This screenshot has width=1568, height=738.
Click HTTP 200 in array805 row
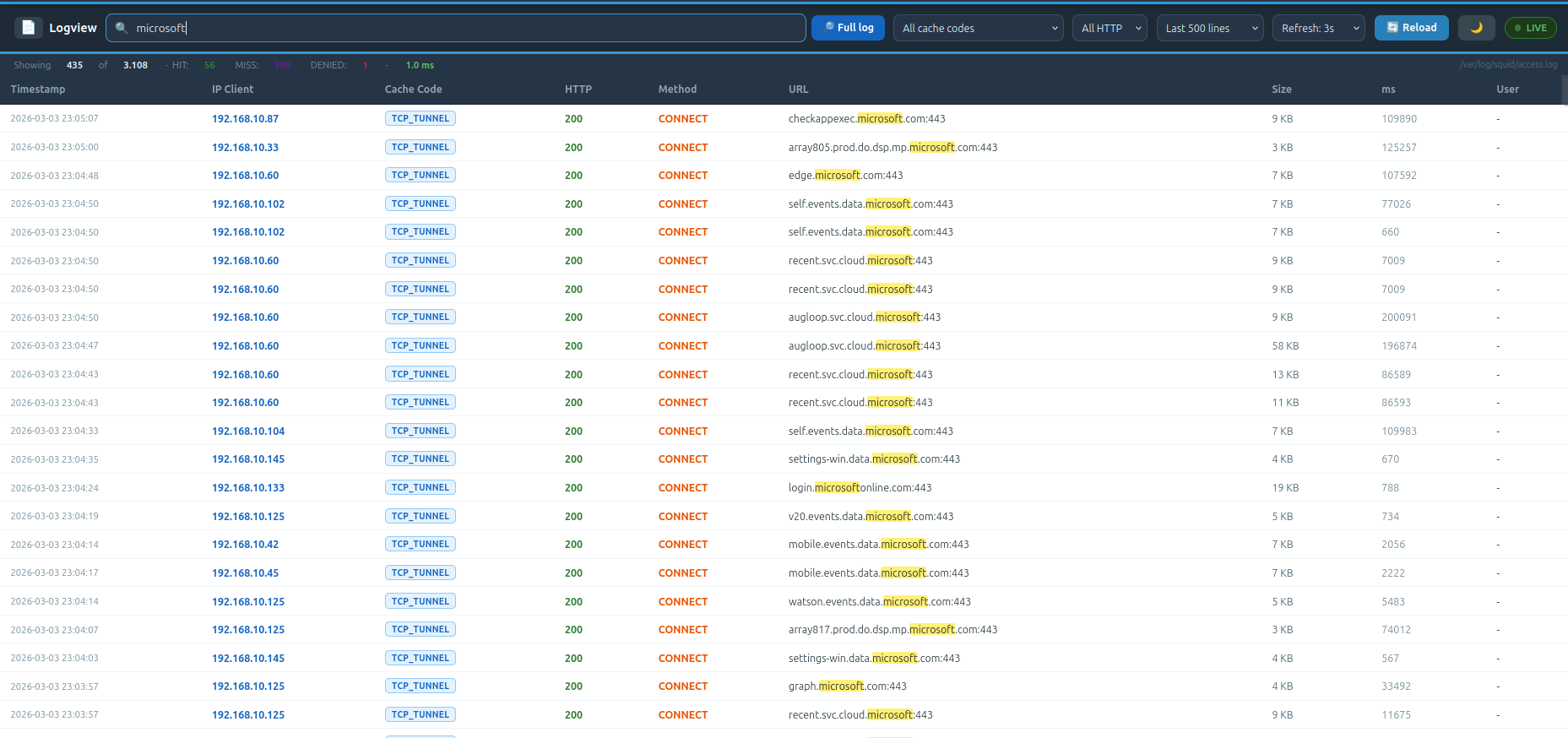click(x=573, y=148)
